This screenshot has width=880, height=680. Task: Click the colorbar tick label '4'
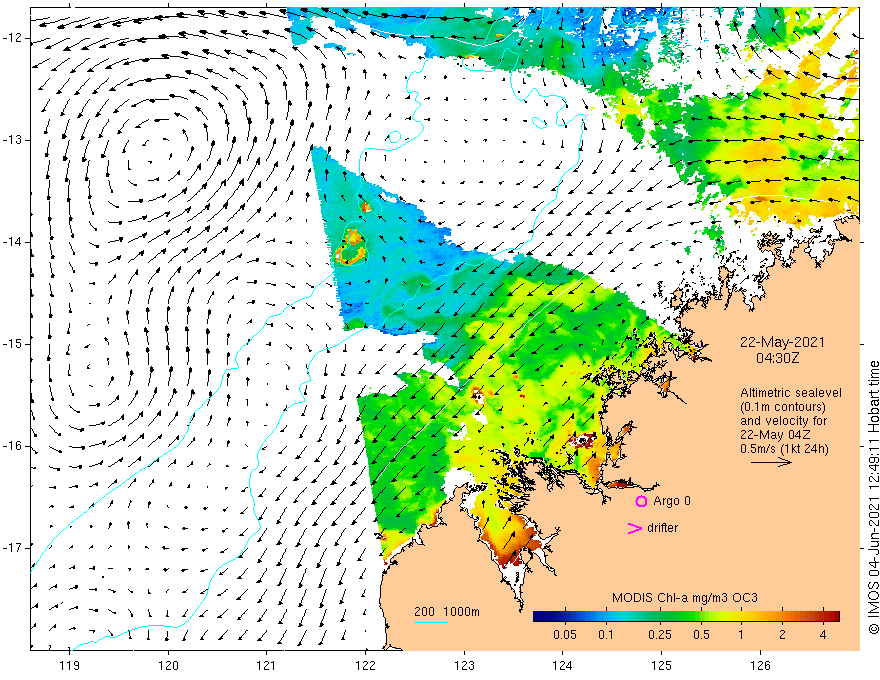tap(823, 635)
